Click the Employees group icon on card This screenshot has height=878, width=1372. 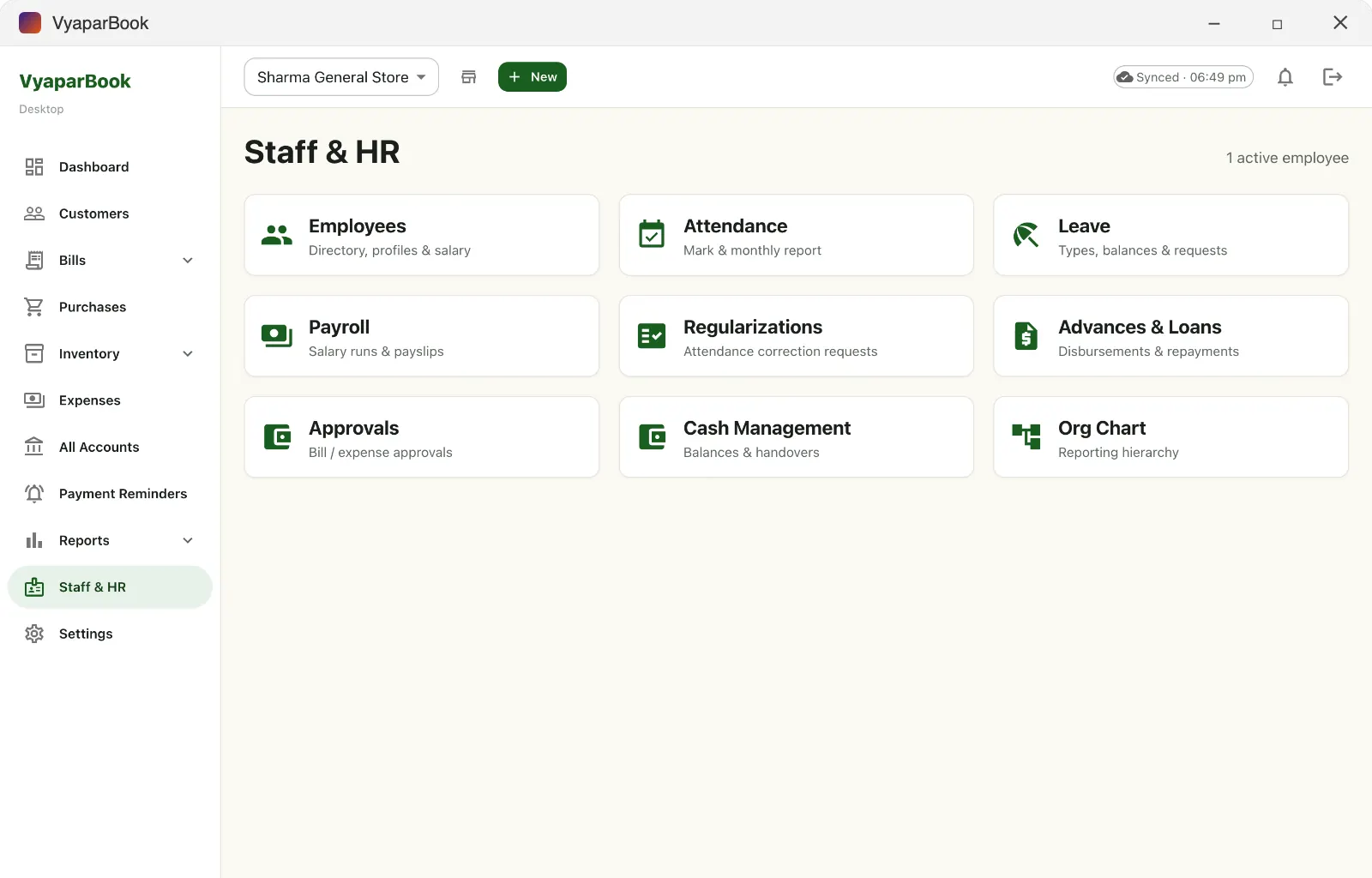coord(277,235)
